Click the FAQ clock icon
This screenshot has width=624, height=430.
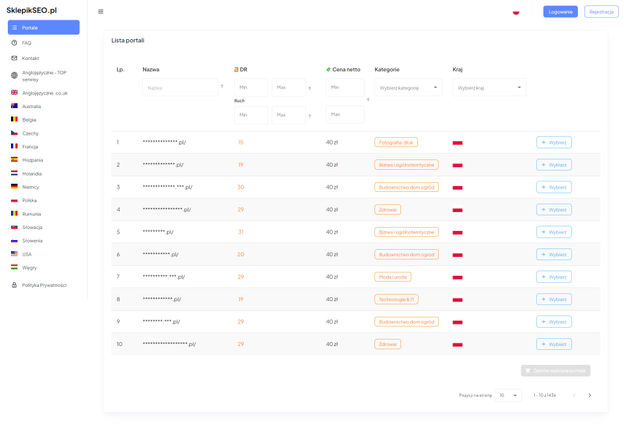pos(14,43)
